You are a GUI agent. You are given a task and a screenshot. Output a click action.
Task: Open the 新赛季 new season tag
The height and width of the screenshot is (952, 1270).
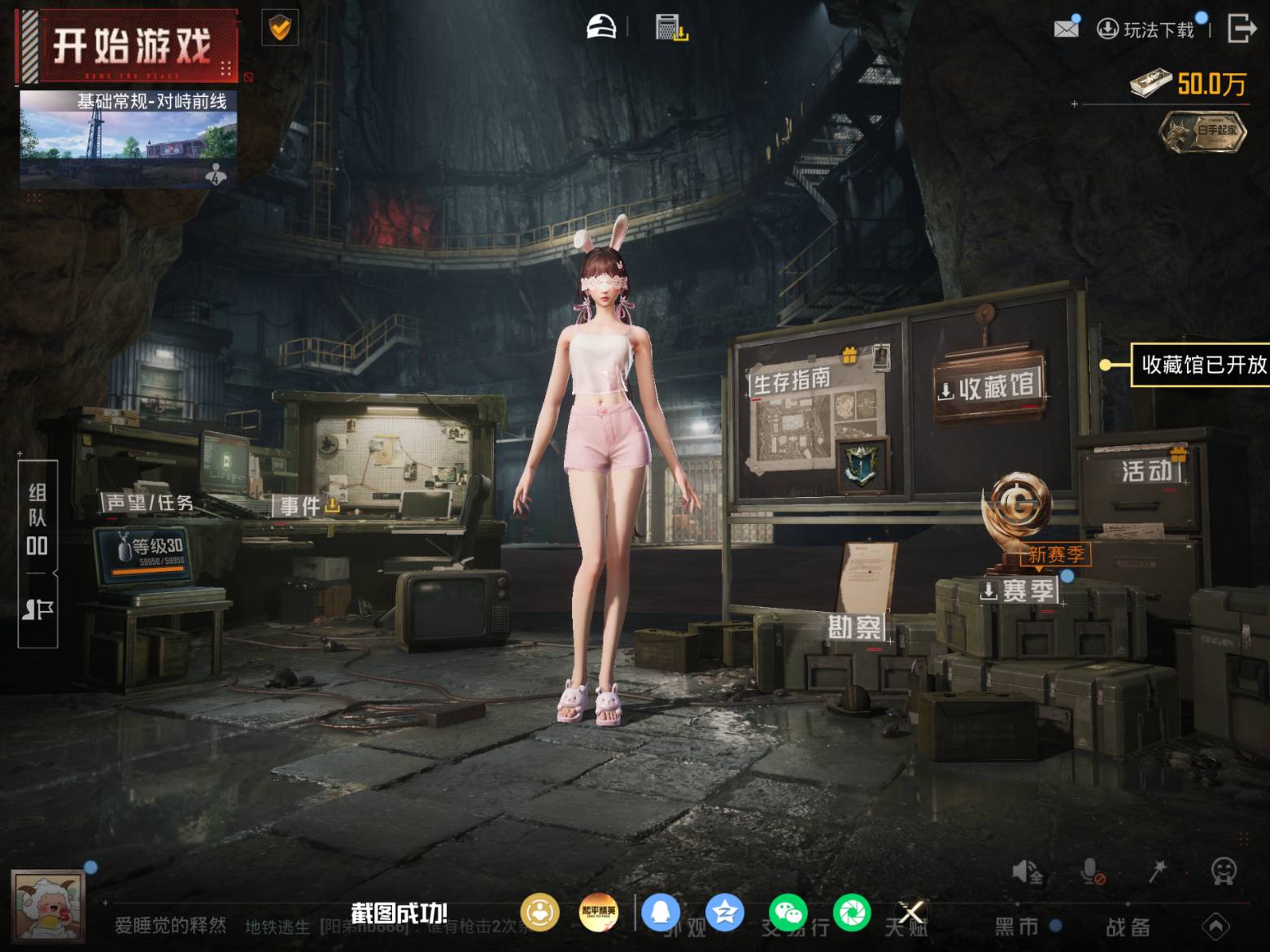[1055, 555]
